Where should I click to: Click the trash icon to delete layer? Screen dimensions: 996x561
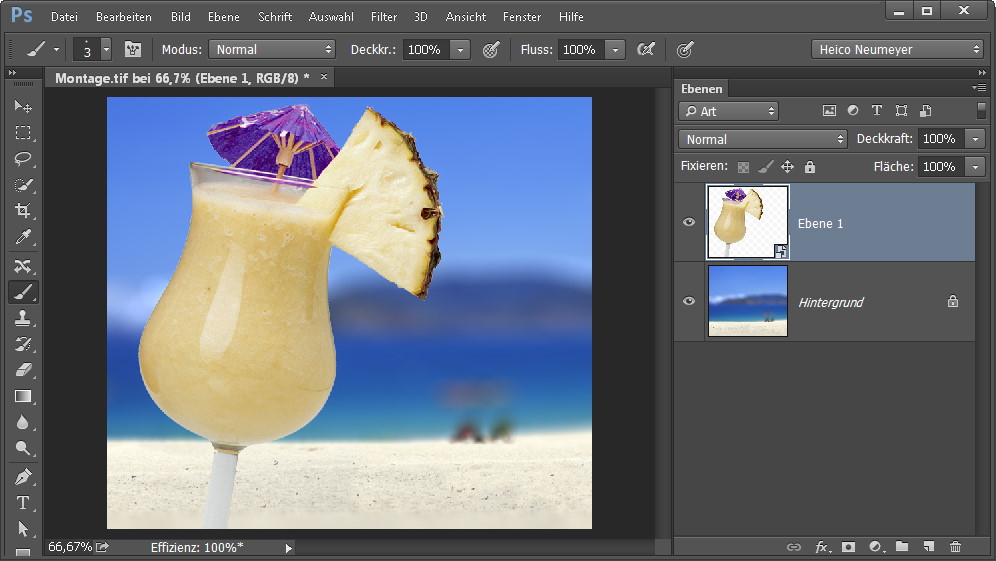955,547
